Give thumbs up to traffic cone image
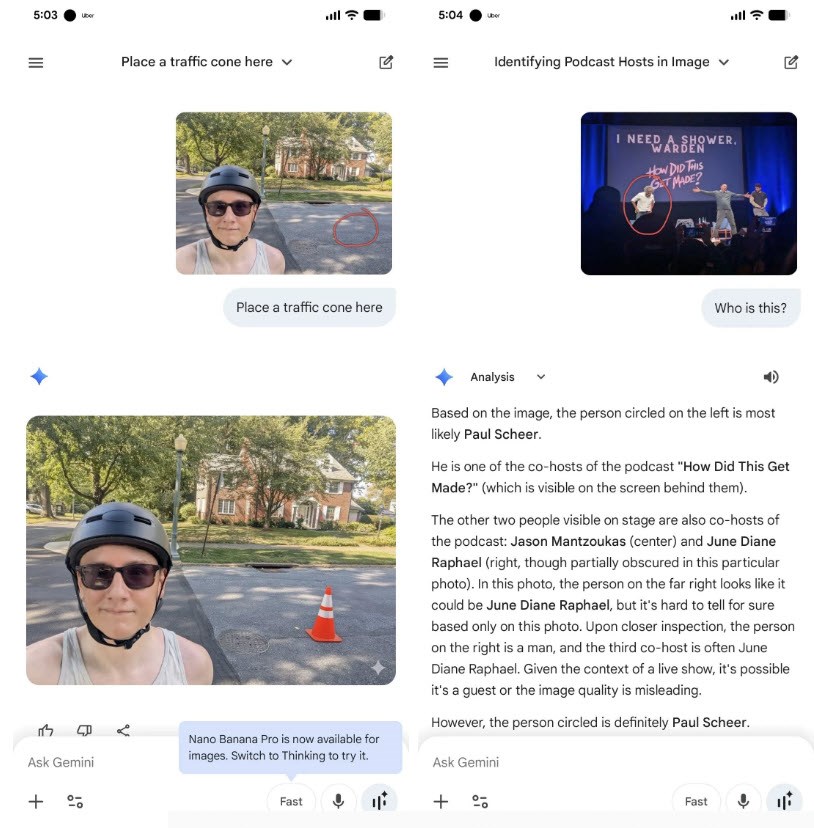 click(46, 730)
